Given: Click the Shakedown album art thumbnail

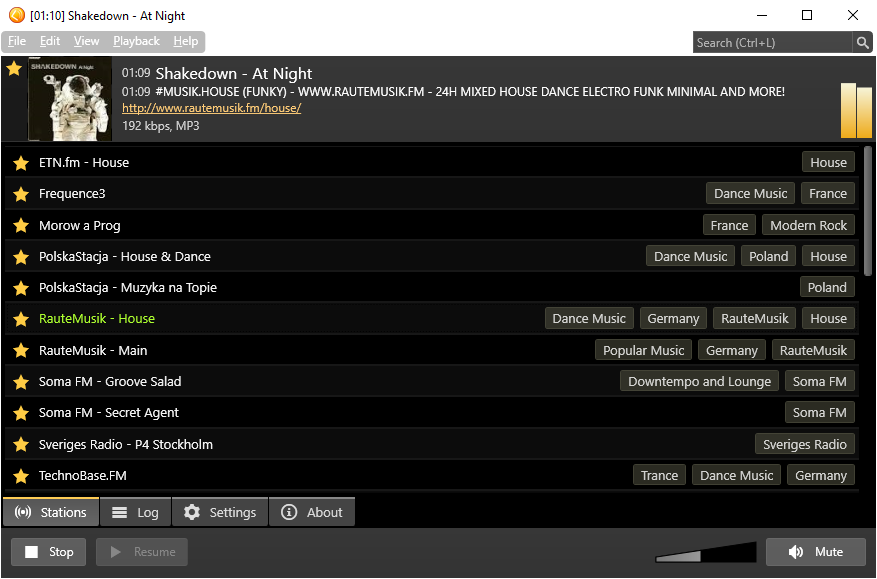Looking at the screenshot, I should tap(70, 99).
